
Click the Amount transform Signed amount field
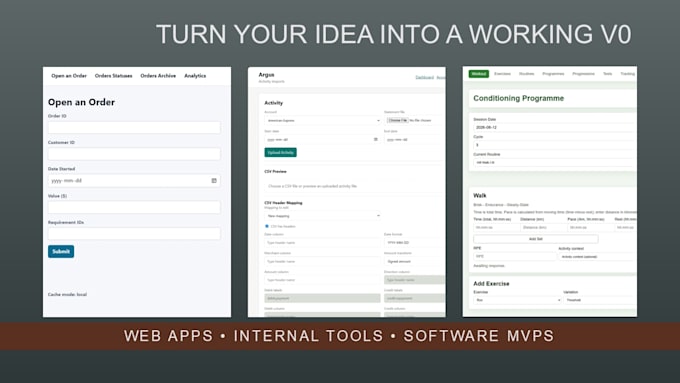pos(415,261)
